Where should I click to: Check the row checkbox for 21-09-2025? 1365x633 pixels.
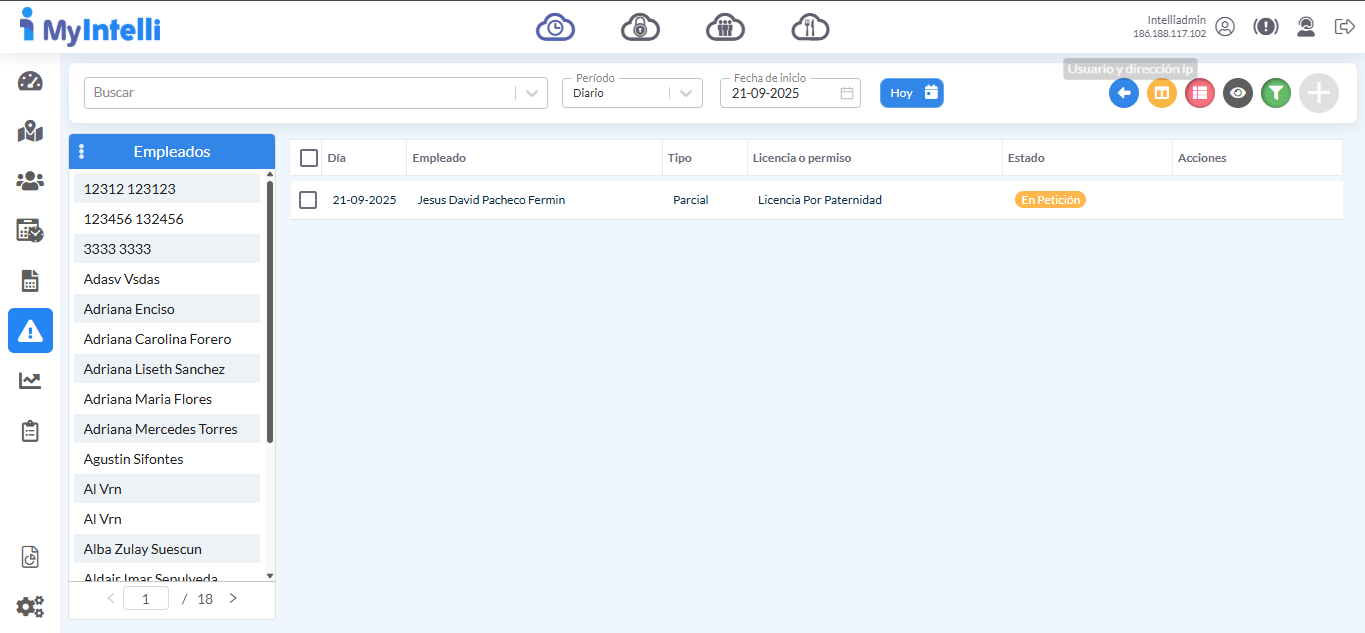tap(308, 200)
